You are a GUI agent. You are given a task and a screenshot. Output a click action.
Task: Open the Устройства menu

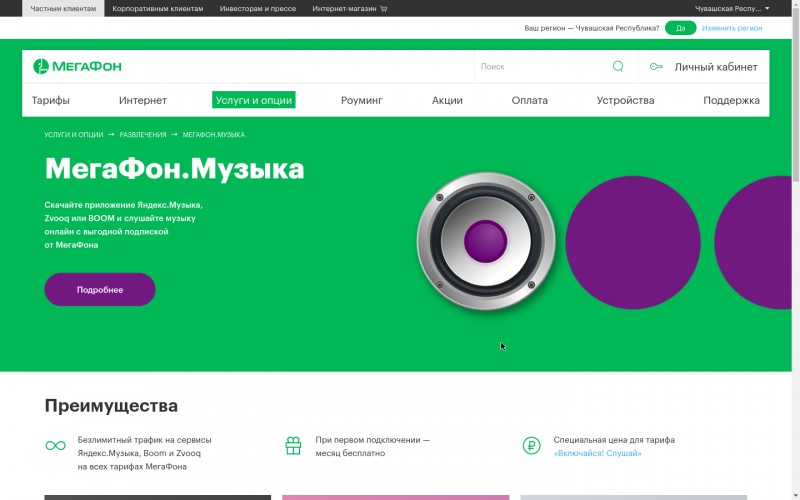[626, 101]
